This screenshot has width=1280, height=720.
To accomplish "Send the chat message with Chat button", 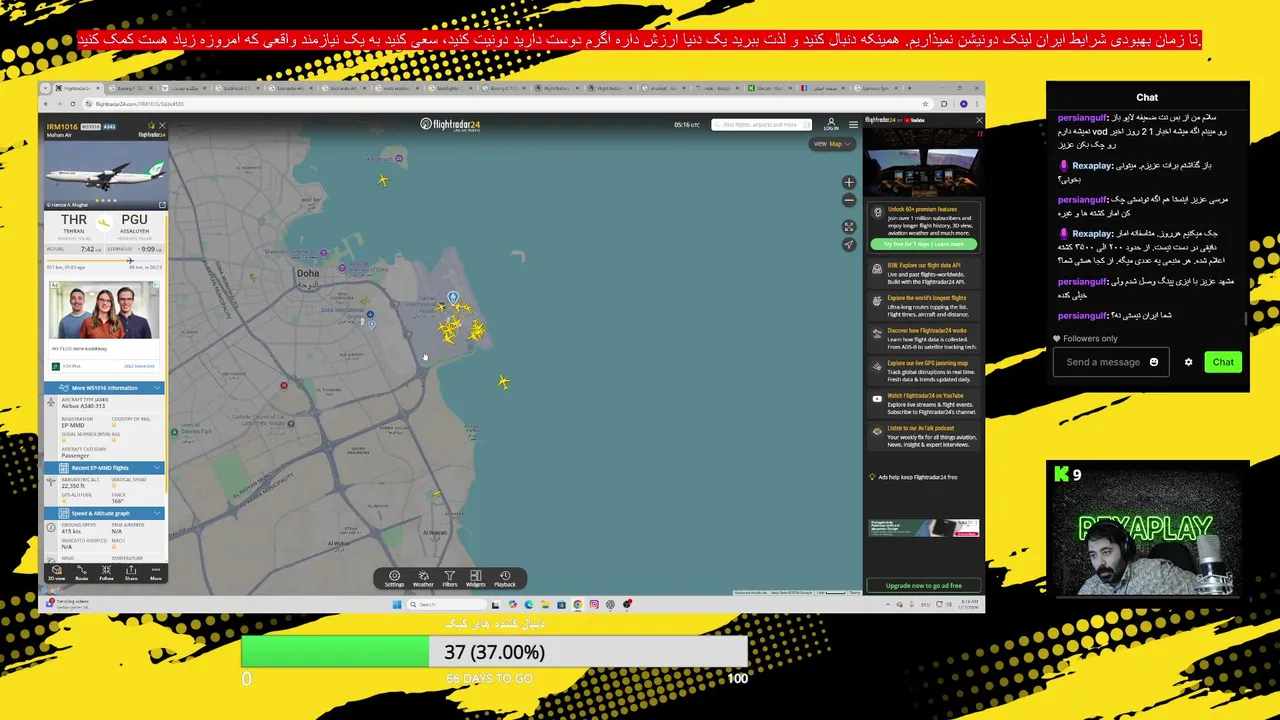I will click(1223, 362).
